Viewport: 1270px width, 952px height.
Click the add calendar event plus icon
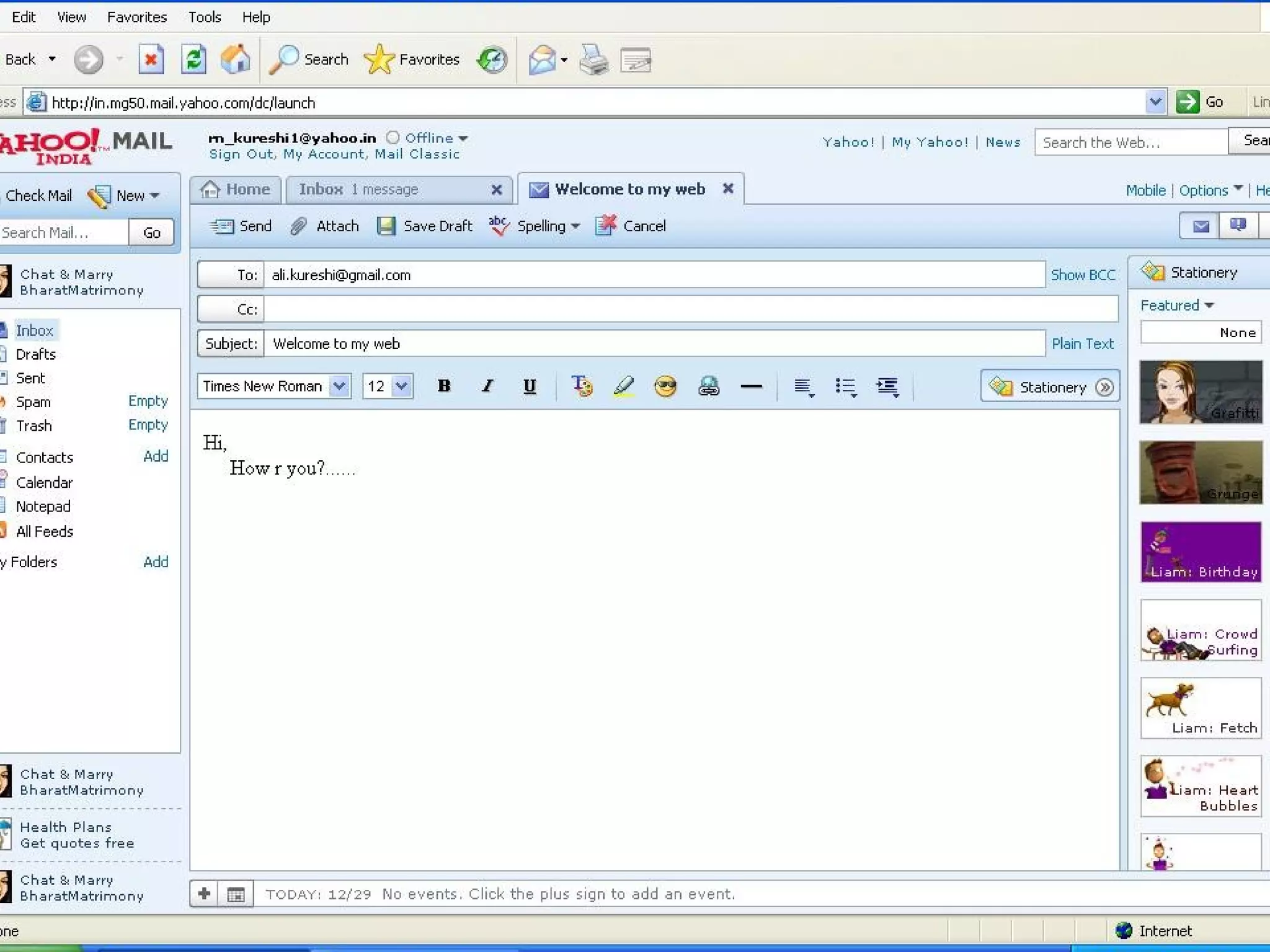pyautogui.click(x=205, y=894)
